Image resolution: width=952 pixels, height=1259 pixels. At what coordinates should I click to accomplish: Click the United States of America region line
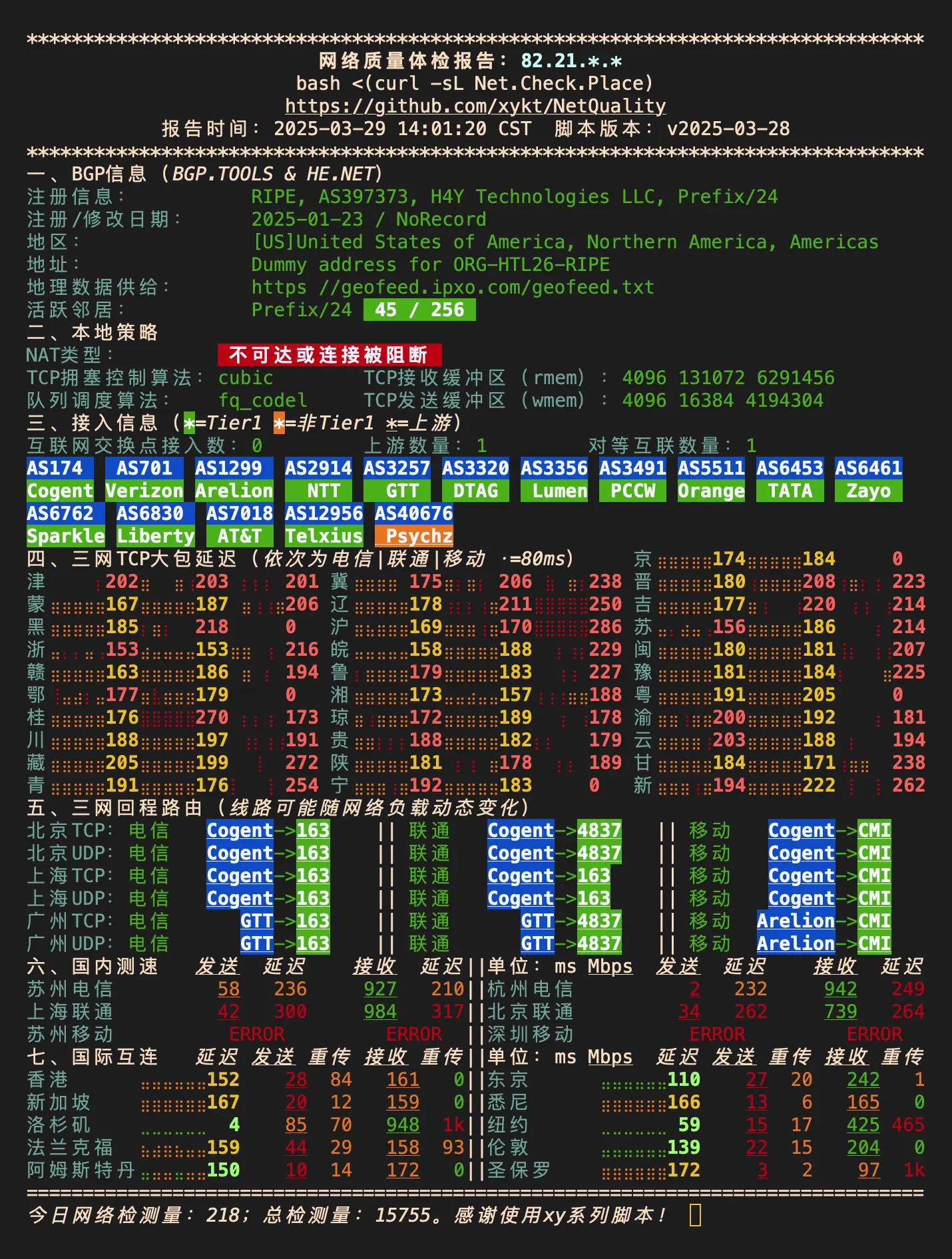565,242
